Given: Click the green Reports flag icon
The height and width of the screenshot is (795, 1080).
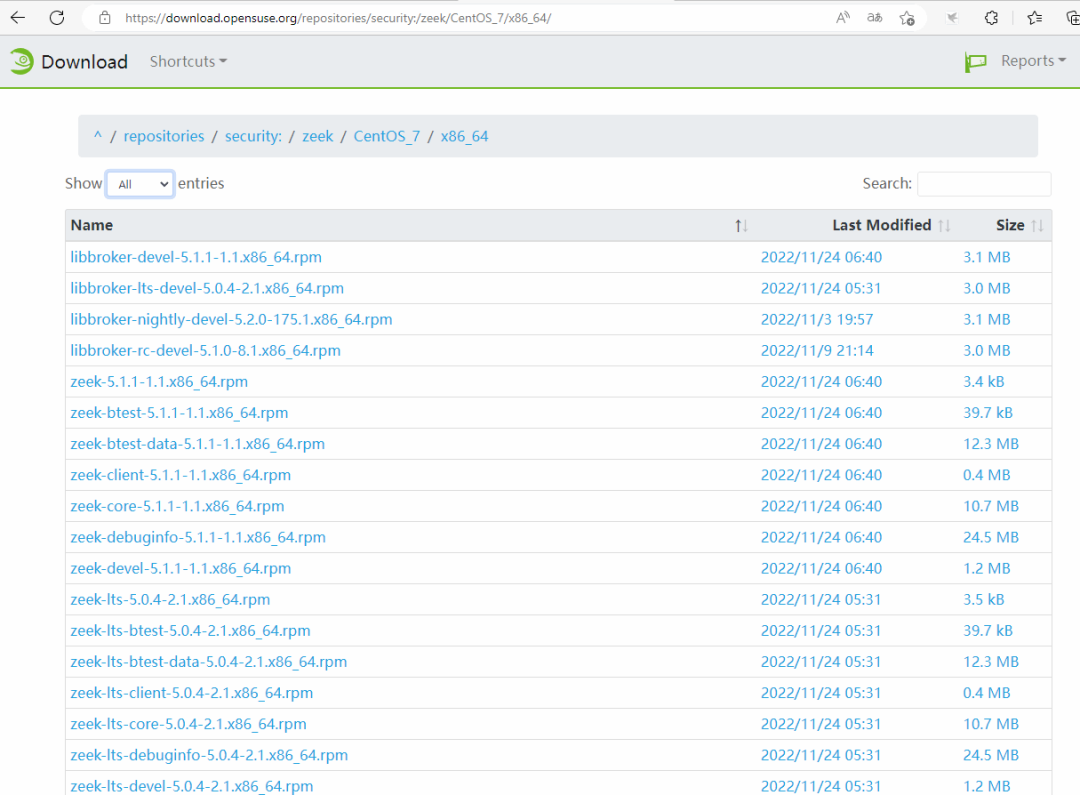Looking at the screenshot, I should [975, 62].
